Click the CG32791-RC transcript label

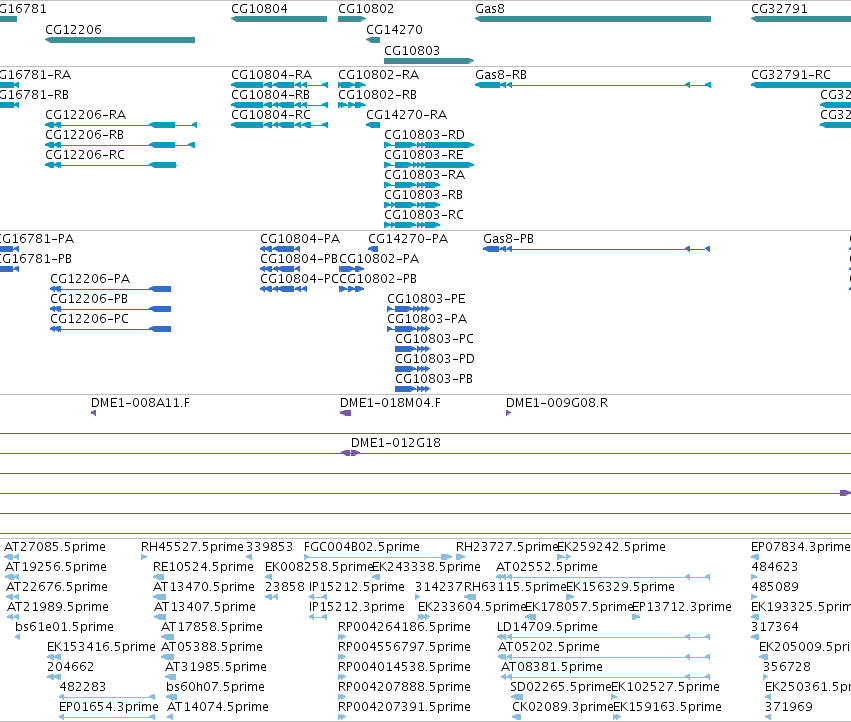click(x=791, y=75)
